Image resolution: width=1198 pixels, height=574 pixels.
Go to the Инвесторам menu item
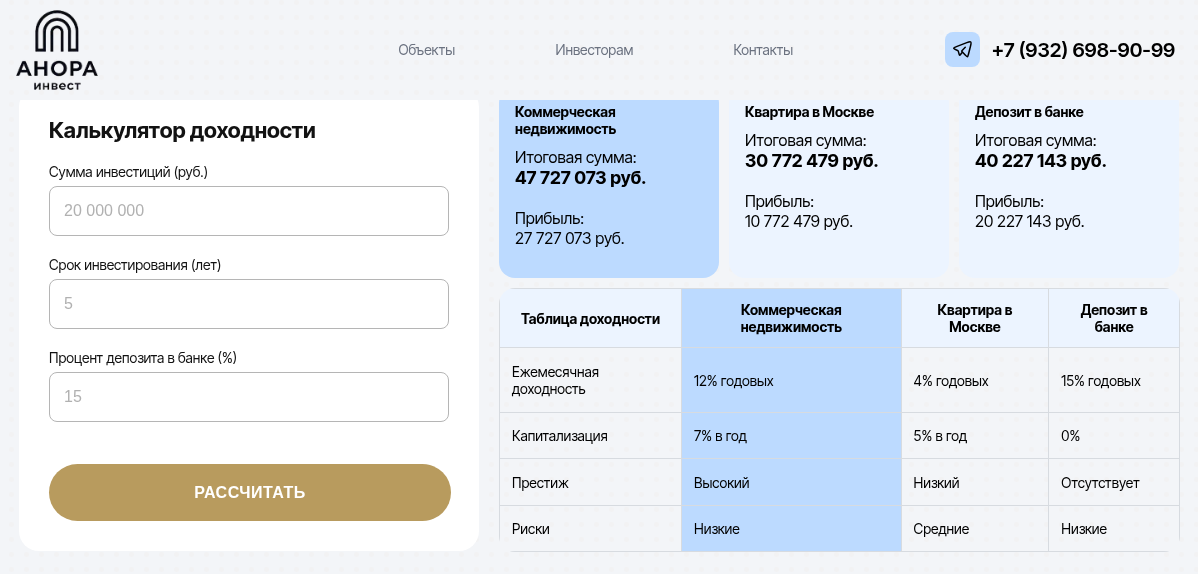(594, 50)
